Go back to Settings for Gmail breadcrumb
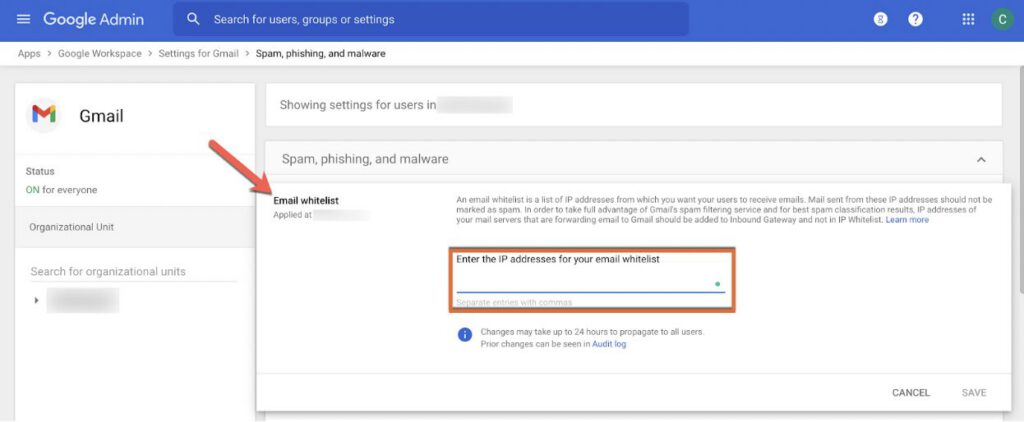The width and height of the screenshot is (1024, 422). click(196, 53)
